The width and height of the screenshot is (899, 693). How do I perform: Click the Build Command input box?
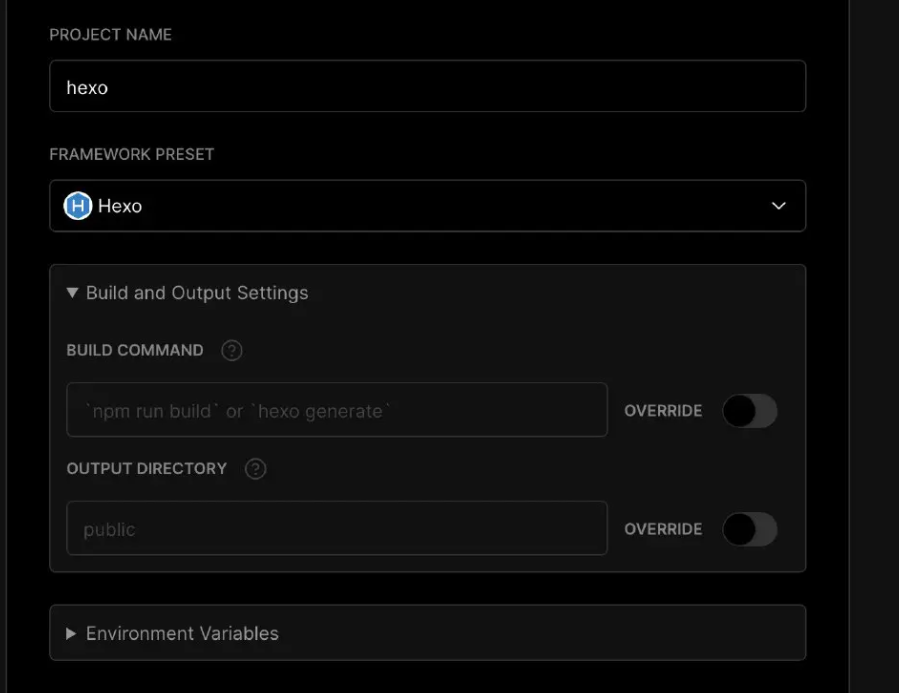tap(336, 410)
